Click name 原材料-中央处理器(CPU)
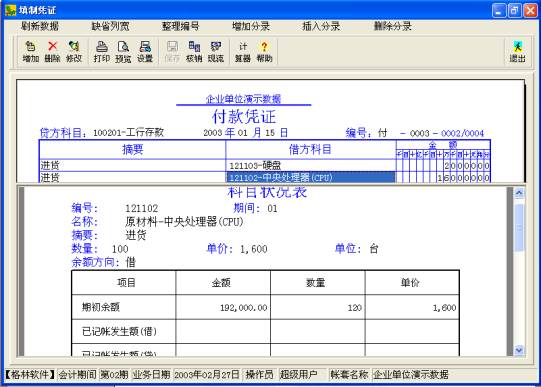The width and height of the screenshot is (541, 387). [x=184, y=222]
